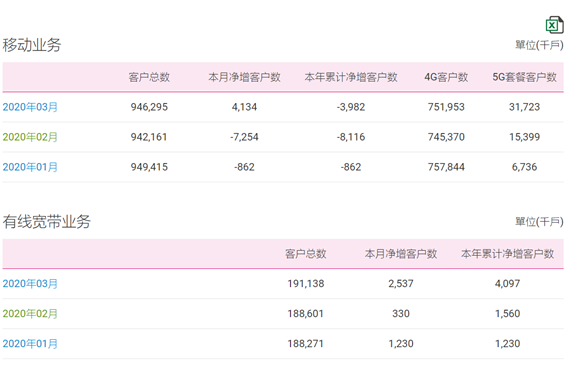Screen dimensions: 584x365
Task: Open 2020年02月 link in 有线宽带业务 table
Action: pos(30,314)
